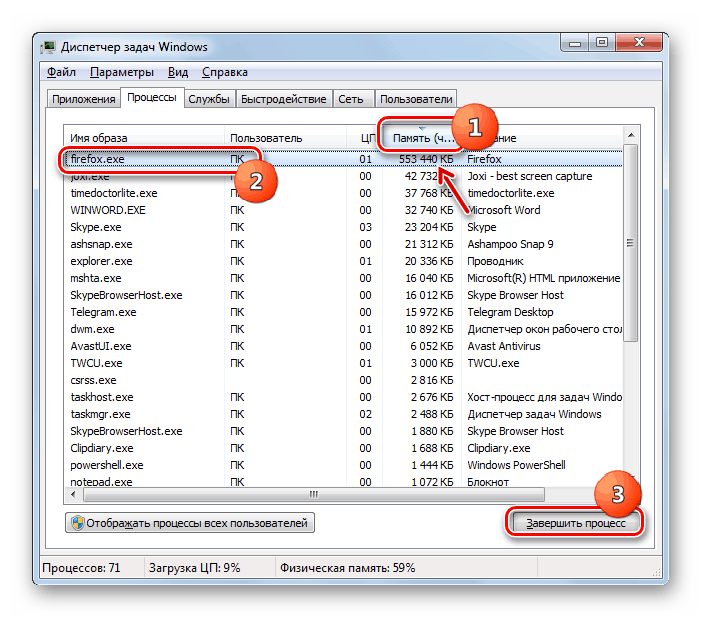Viewport: 702px width, 618px height.
Task: Click the Загрузка ЦП: 9% status entry
Action: (x=194, y=568)
